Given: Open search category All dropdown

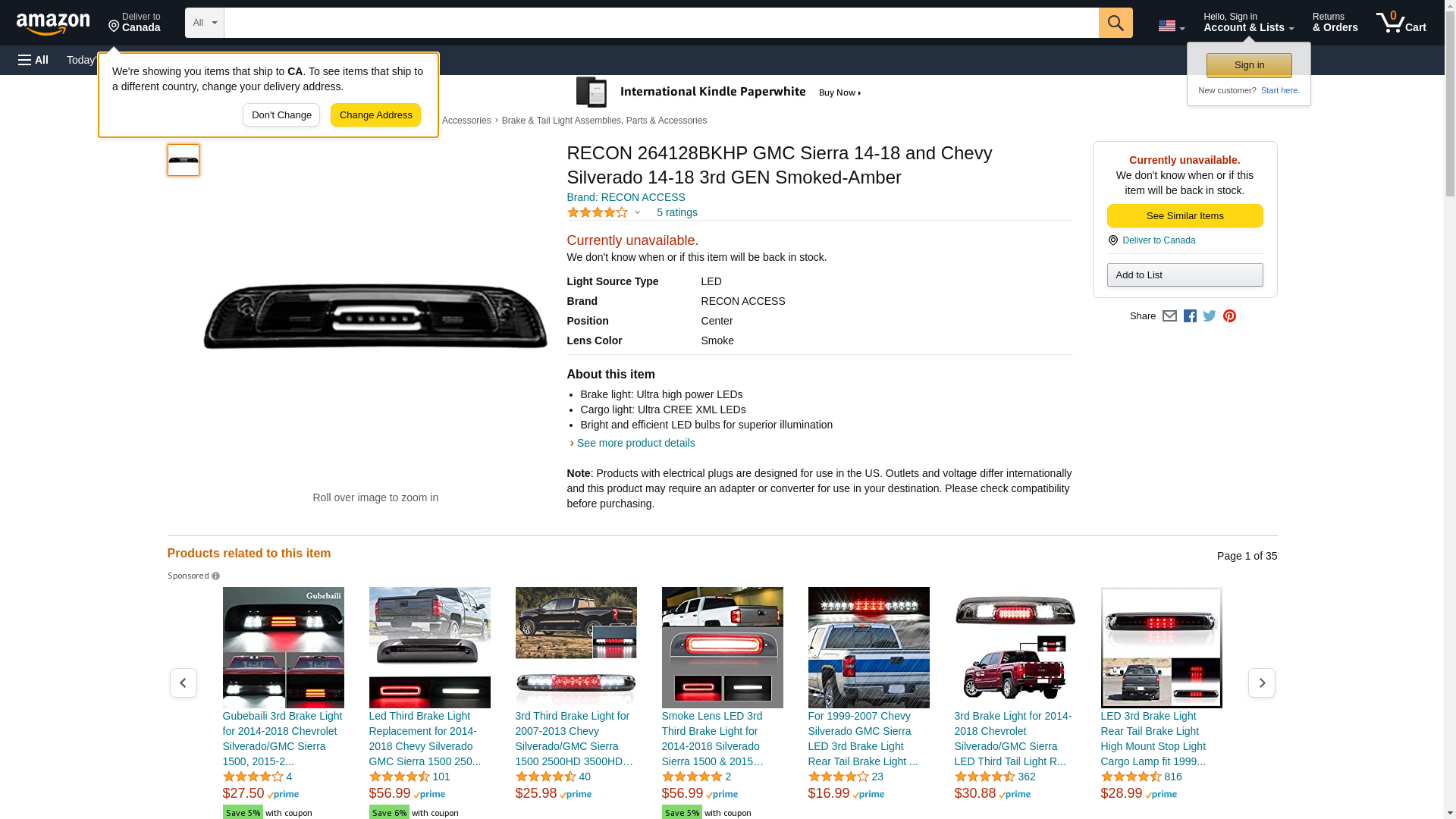Looking at the screenshot, I should 204,23.
